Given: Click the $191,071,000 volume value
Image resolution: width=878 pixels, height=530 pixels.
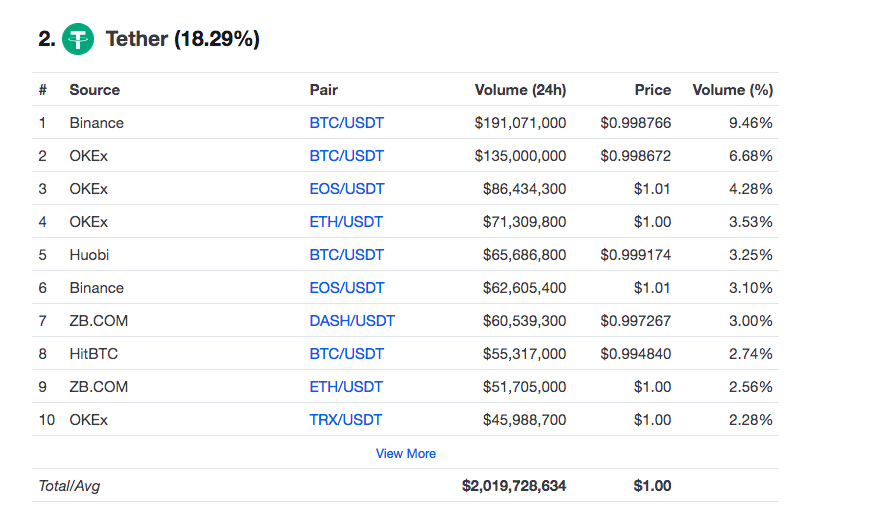Looking at the screenshot, I should click(520, 123).
